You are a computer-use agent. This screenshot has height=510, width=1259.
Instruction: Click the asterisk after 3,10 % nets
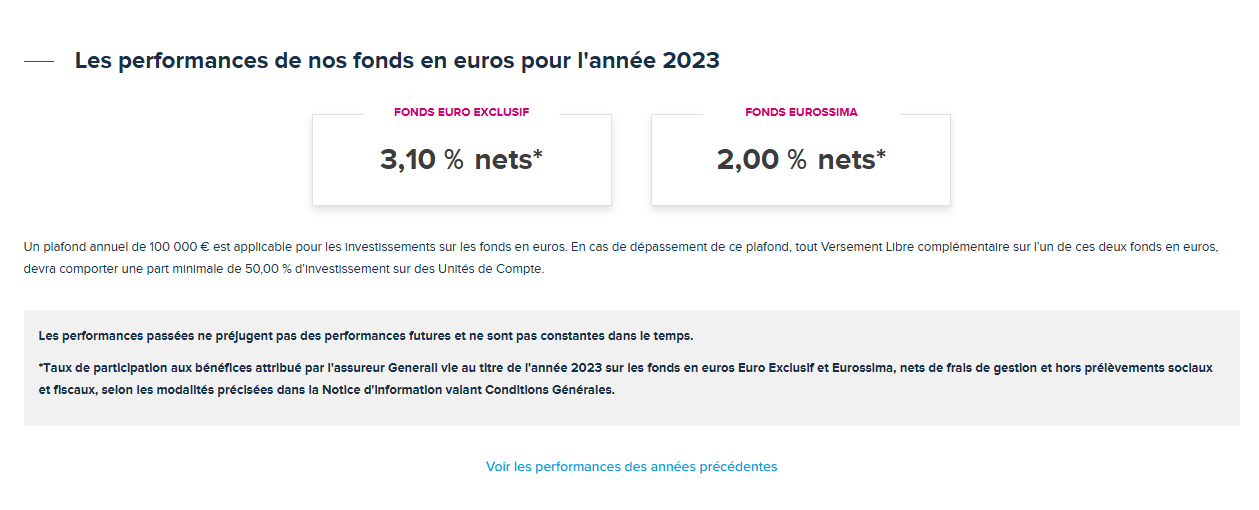point(538,155)
